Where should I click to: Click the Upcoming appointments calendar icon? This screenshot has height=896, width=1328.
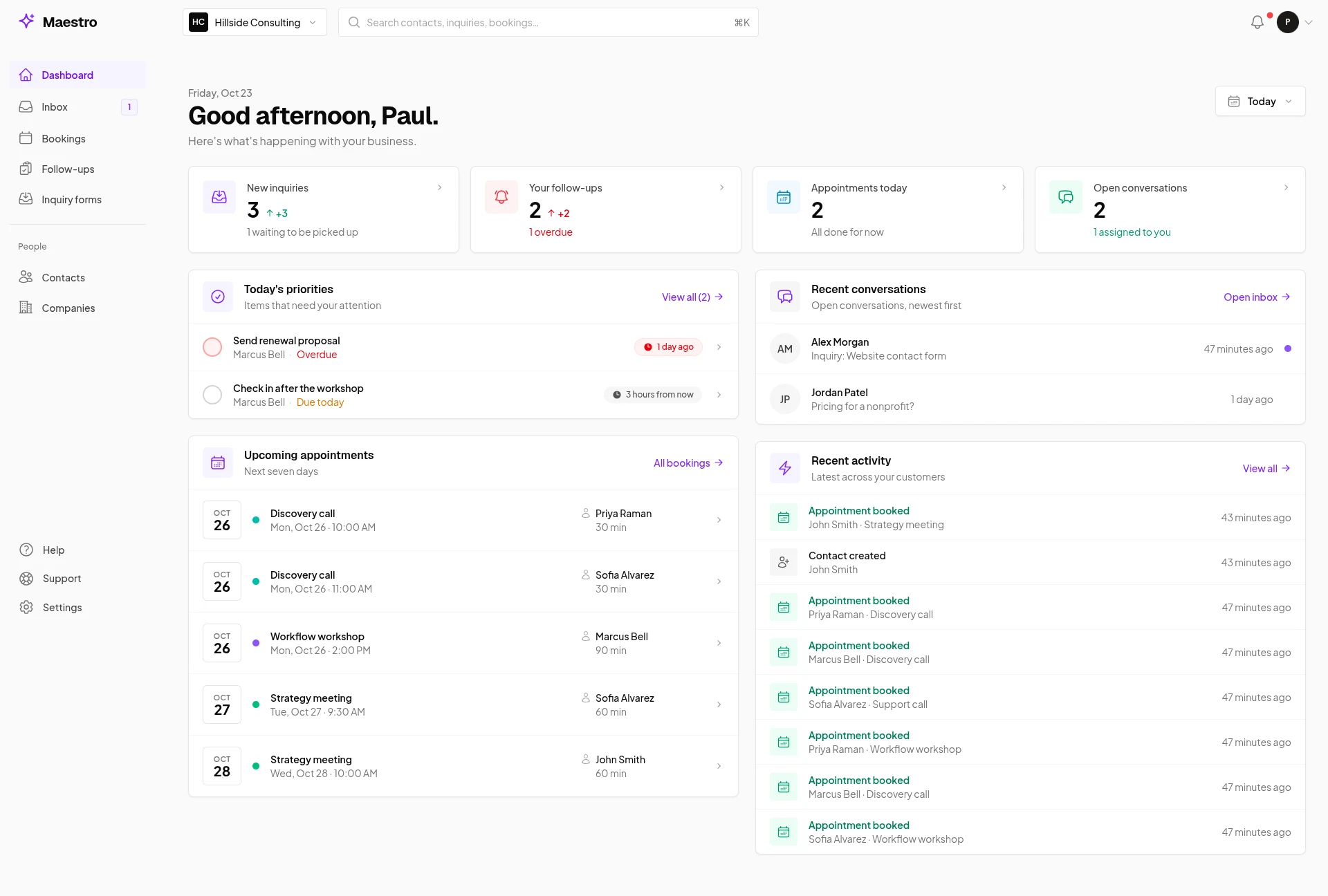[x=218, y=463]
